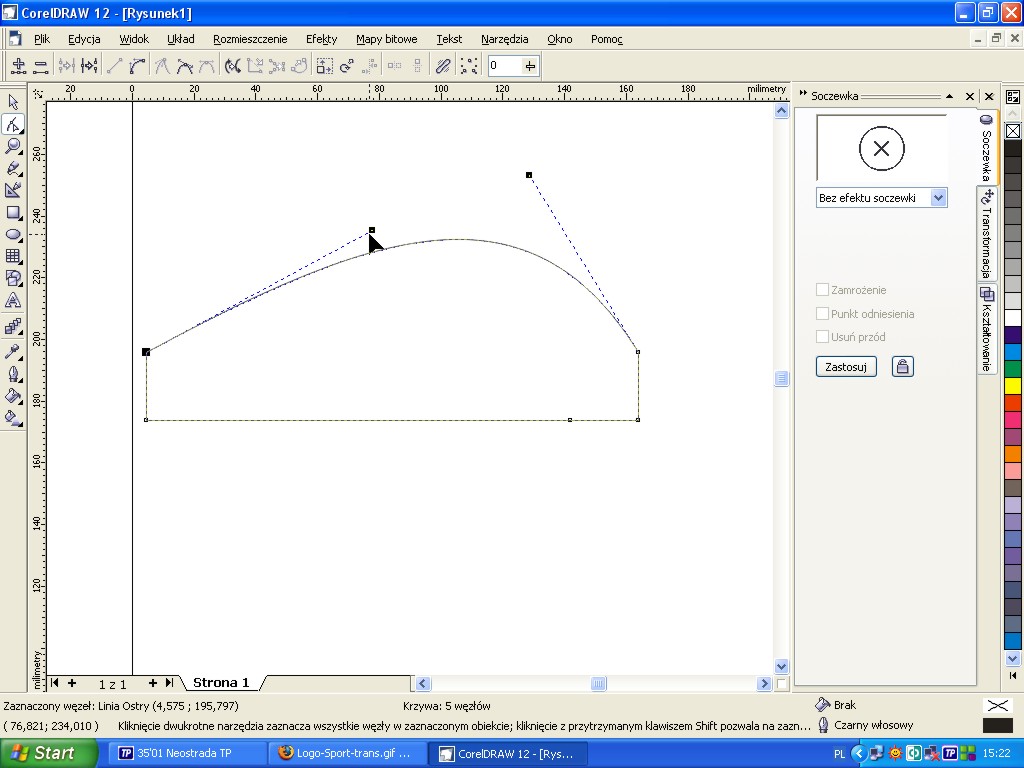This screenshot has width=1024, height=768.
Task: Click the Zastosuj button
Action: click(x=846, y=367)
